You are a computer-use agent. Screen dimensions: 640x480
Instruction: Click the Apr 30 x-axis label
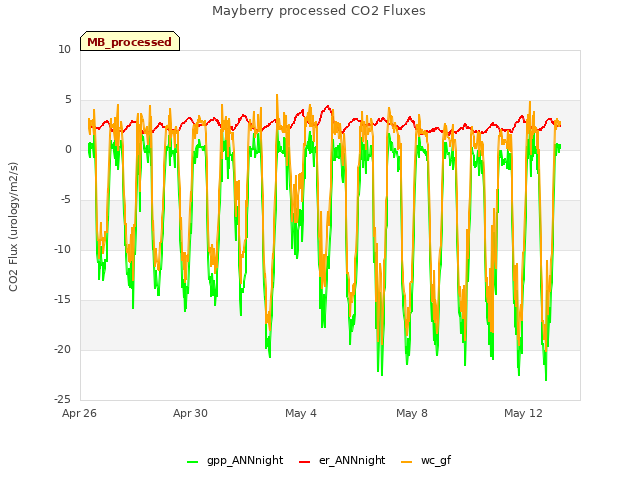coord(190,413)
